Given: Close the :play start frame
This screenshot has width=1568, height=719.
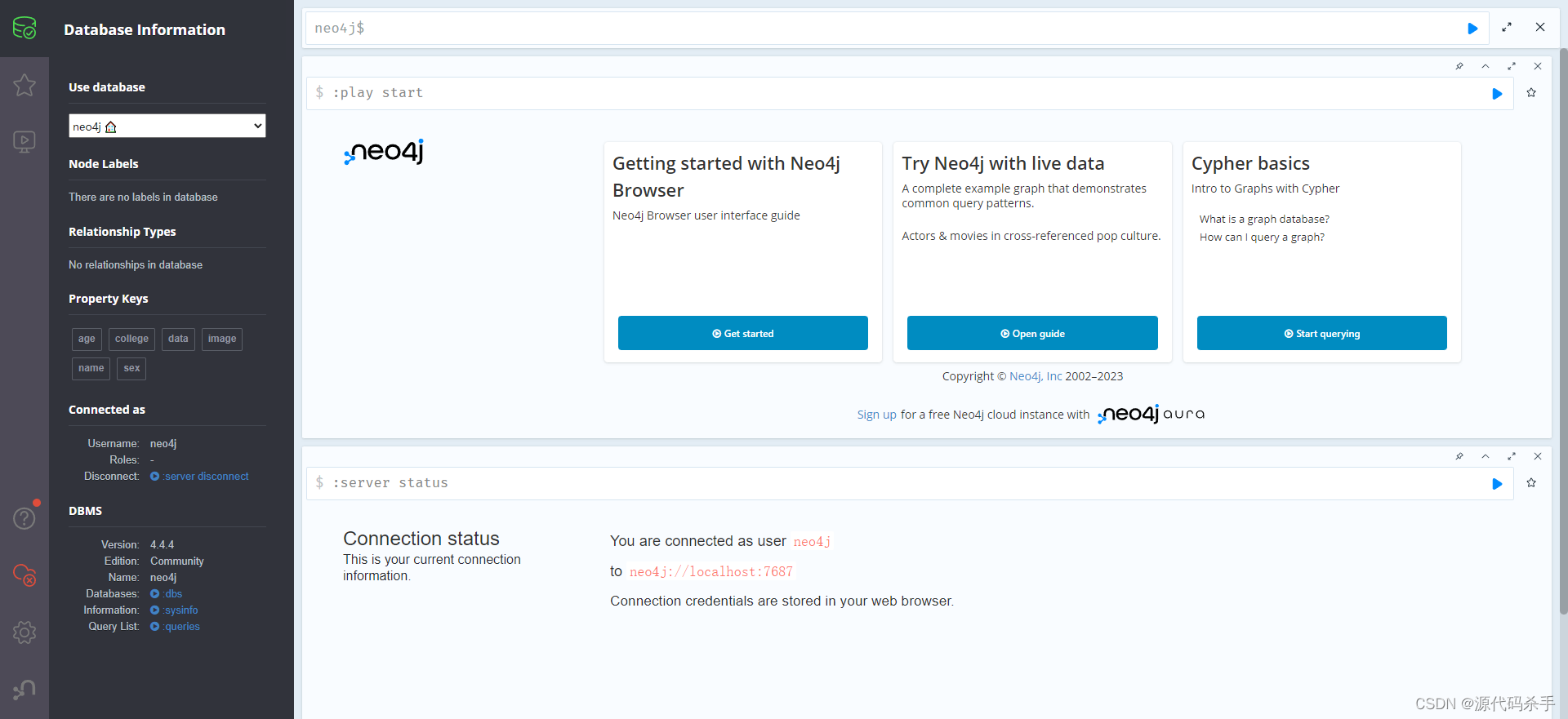Looking at the screenshot, I should (x=1538, y=66).
